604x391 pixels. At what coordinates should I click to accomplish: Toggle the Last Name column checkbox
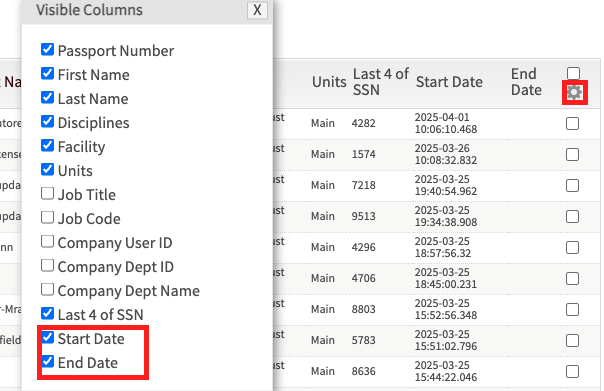(x=47, y=97)
